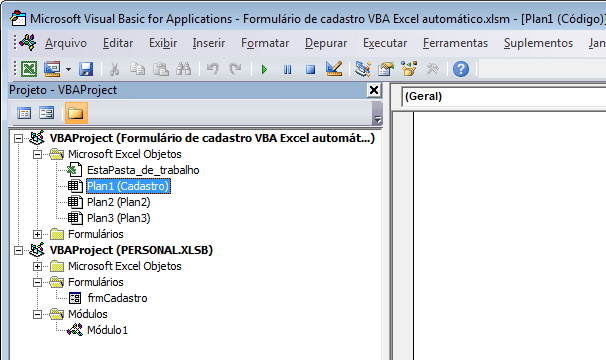The width and height of the screenshot is (606, 360).
Task: Collapse first Microsoft Excel Objetos folder
Action: 37,154
